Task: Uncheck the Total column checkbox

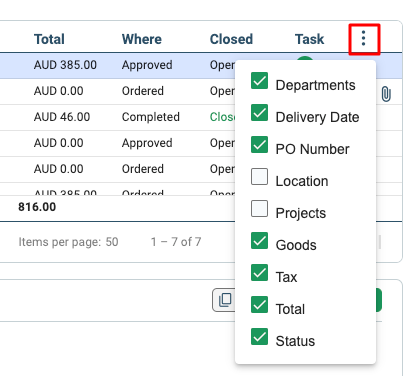Action: [x=259, y=304]
